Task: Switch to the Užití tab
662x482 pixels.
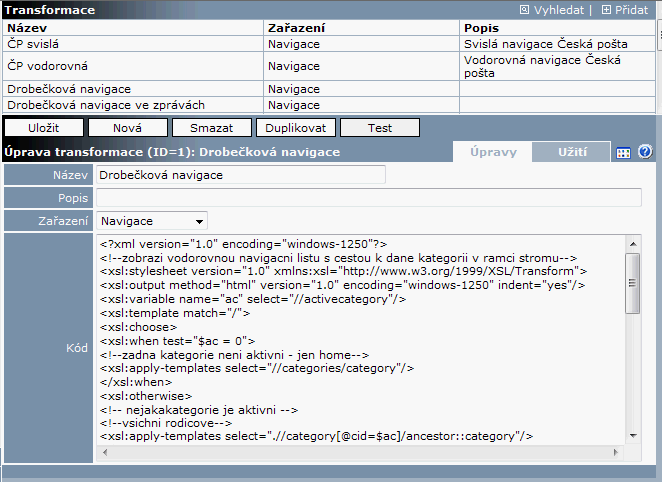Action: 571,152
